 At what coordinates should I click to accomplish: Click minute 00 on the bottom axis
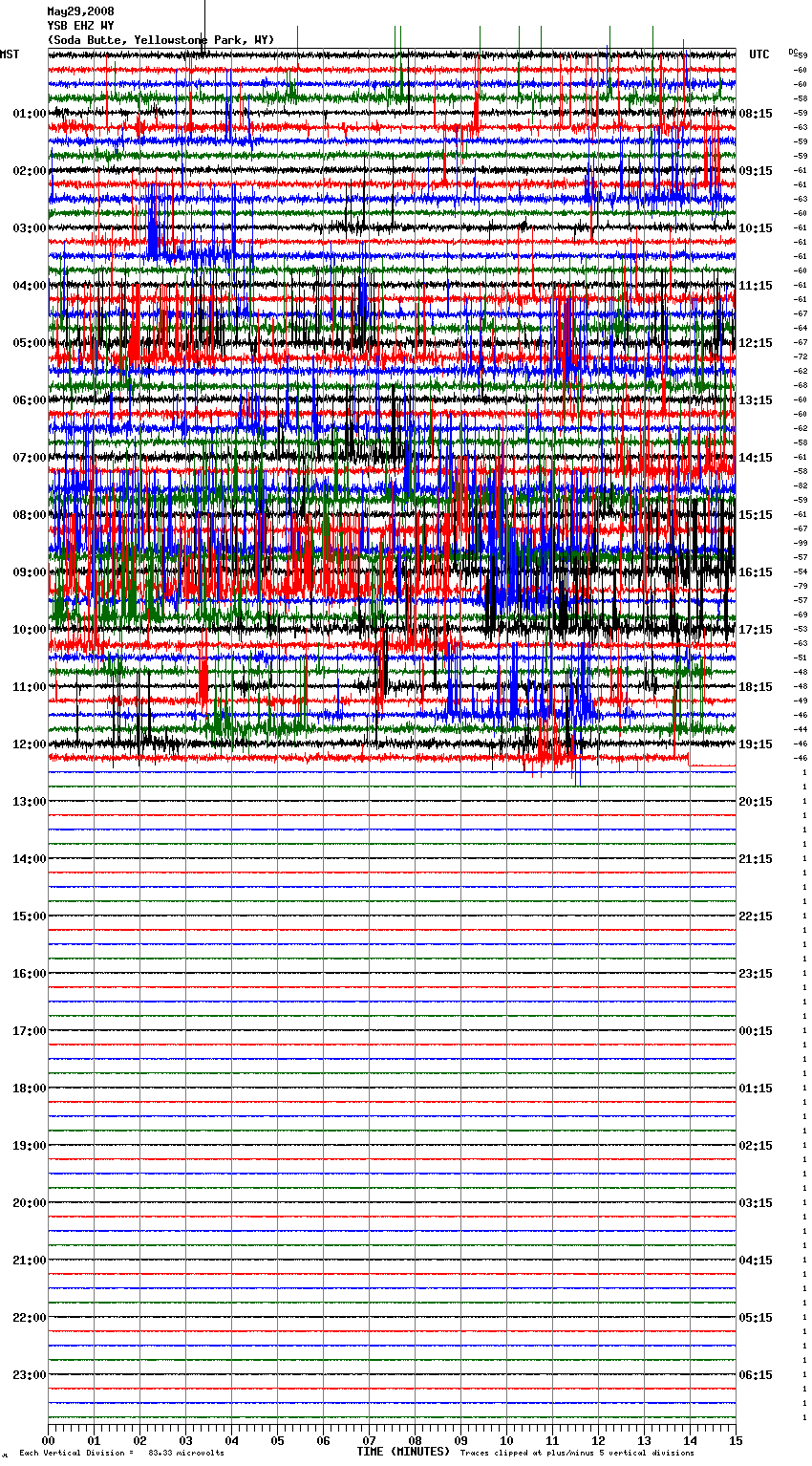tap(49, 1440)
